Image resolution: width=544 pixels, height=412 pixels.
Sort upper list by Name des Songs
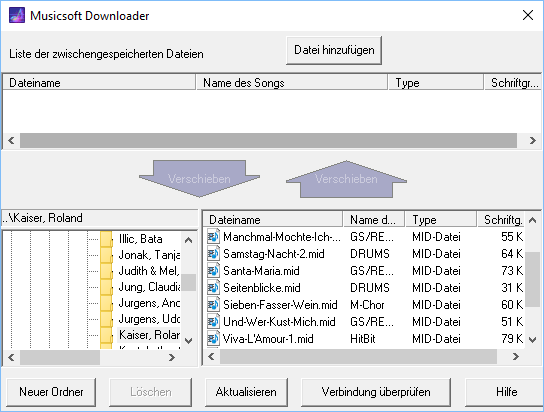pos(292,83)
